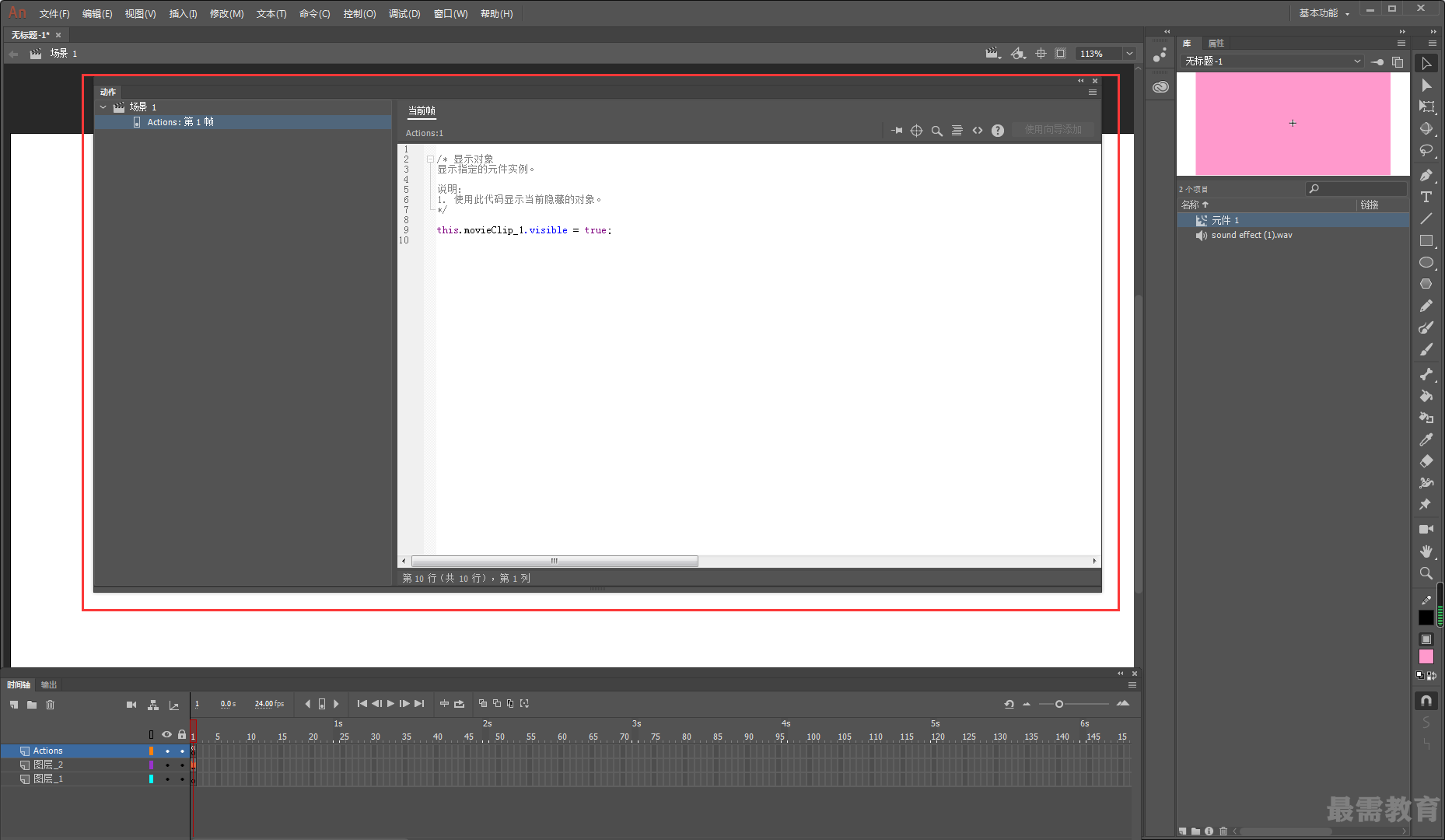
Task: Select the Selection arrow tool
Action: click(1426, 64)
